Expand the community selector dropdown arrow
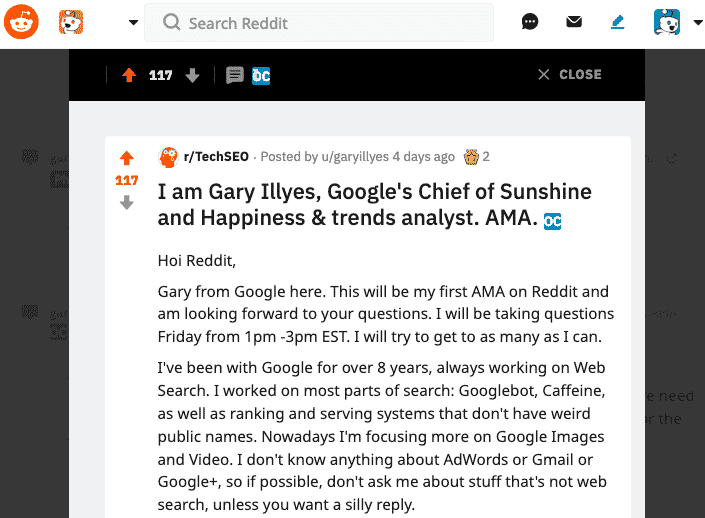Screen dimensions: 705x518 tap(133, 22)
